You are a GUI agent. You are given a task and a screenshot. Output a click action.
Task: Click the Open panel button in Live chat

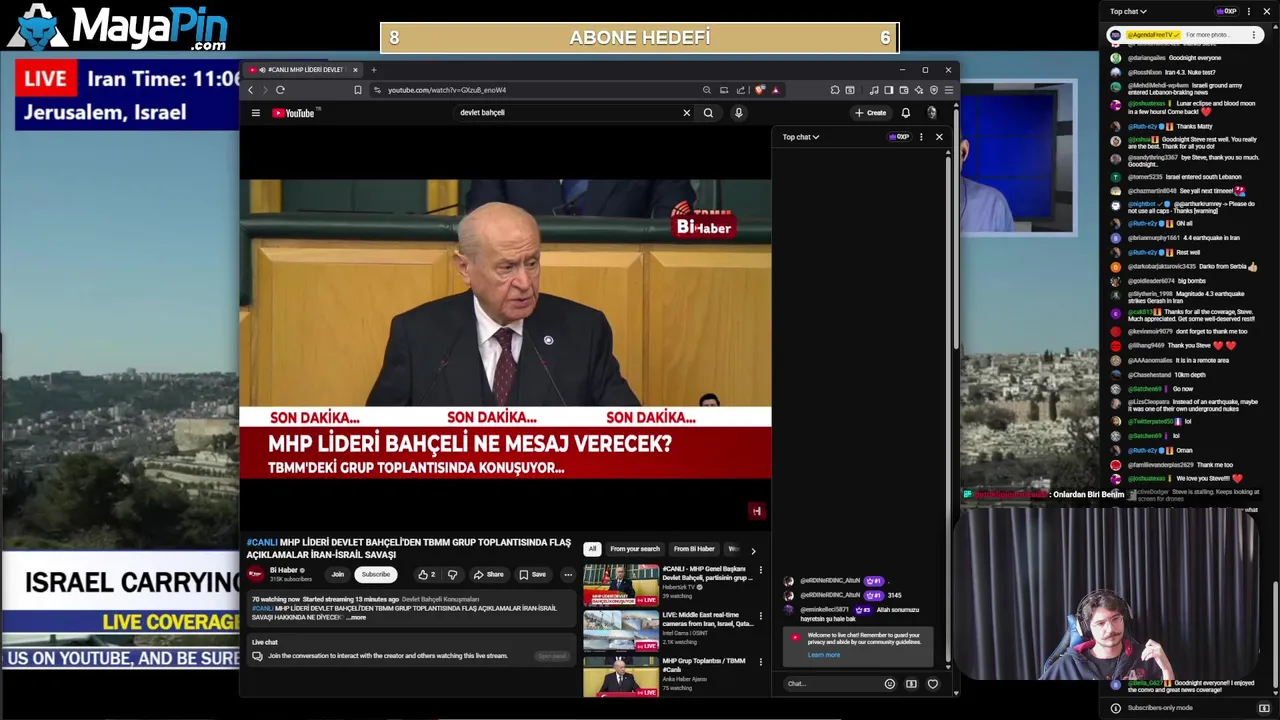[x=552, y=656]
